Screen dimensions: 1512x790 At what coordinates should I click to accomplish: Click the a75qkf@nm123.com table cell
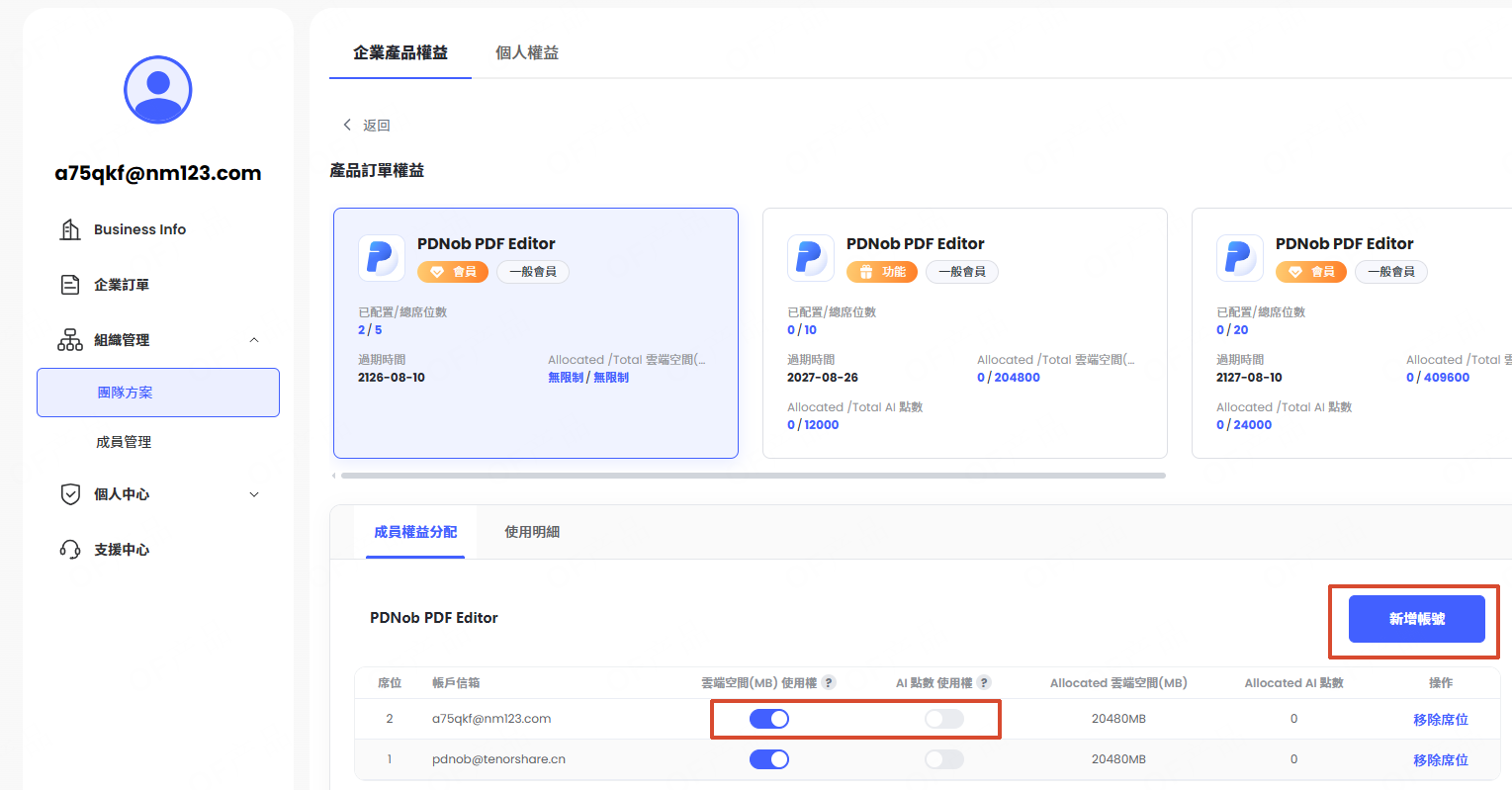491,719
